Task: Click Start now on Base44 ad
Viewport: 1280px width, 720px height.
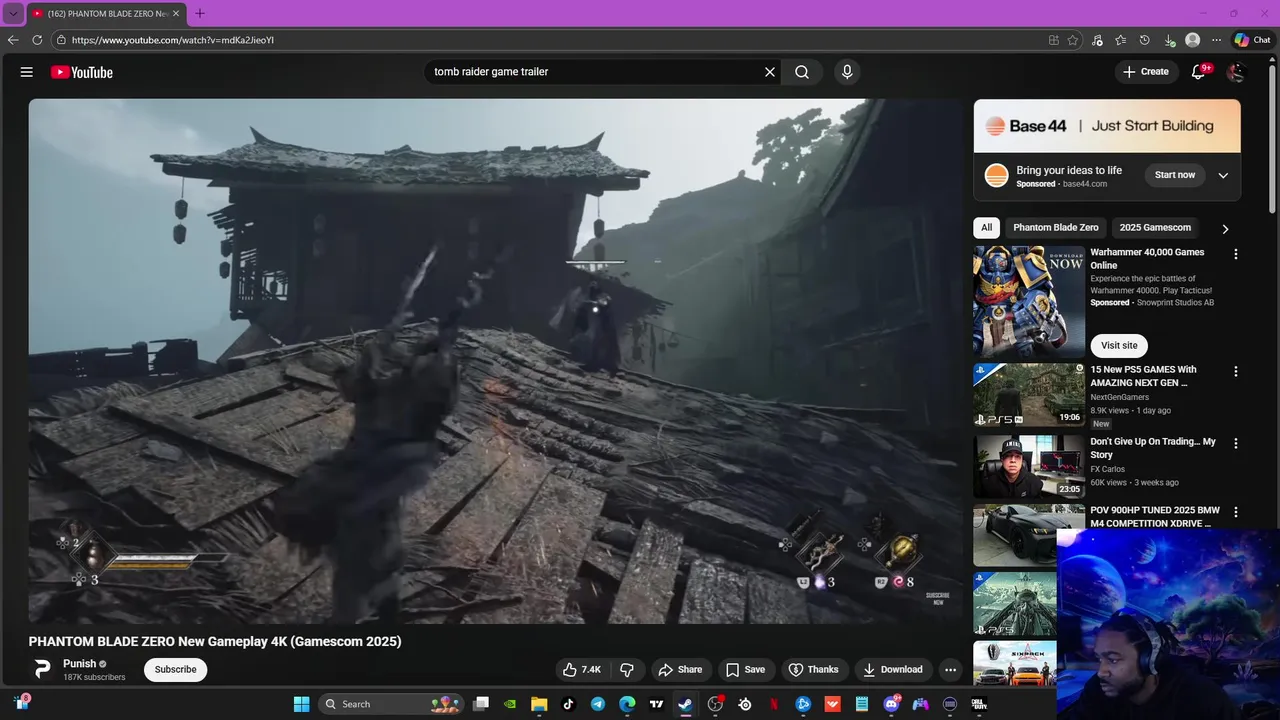Action: [x=1175, y=175]
